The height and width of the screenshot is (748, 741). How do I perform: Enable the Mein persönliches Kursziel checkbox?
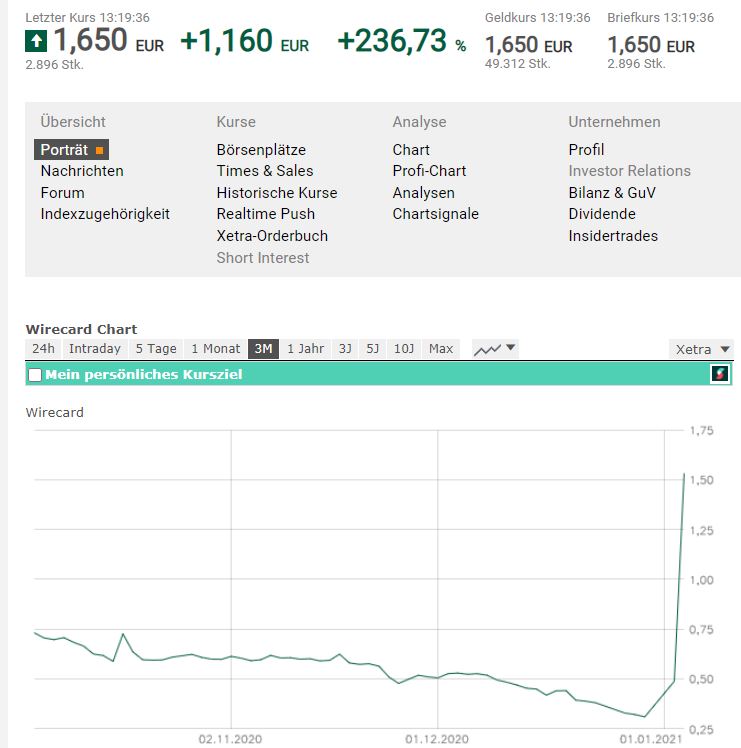point(35,375)
